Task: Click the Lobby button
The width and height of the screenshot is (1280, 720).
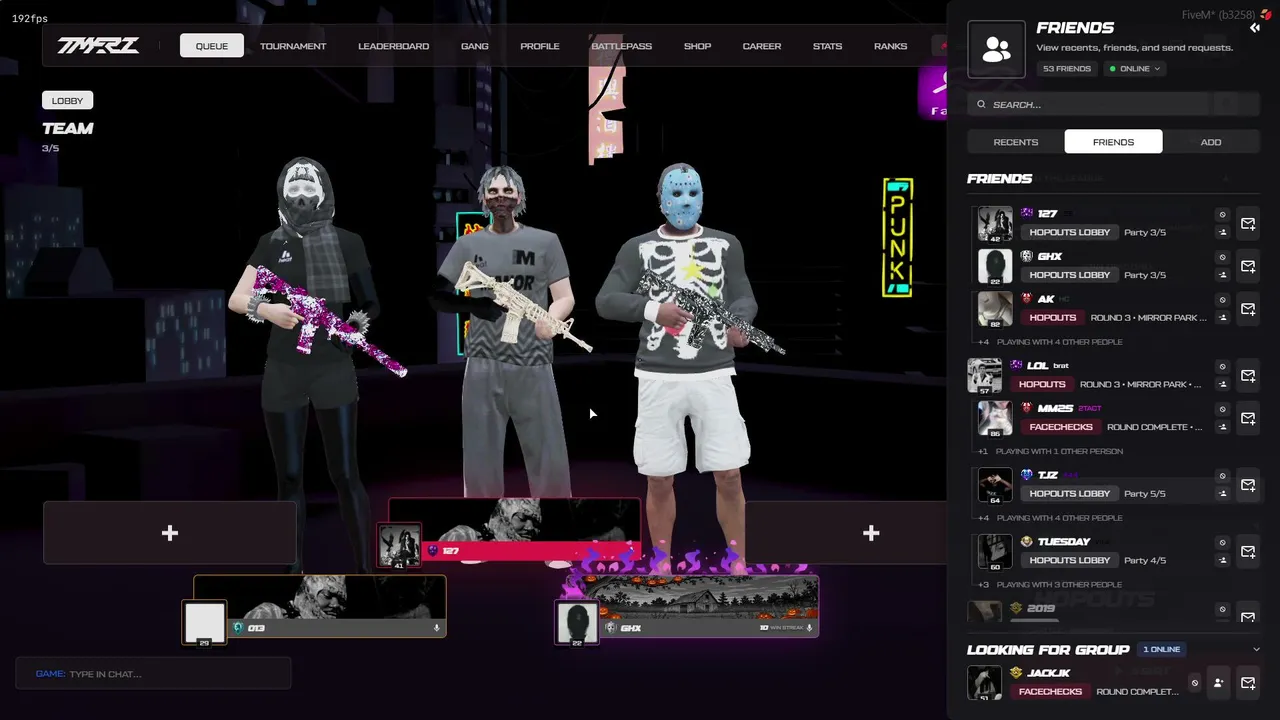Action: click(68, 100)
